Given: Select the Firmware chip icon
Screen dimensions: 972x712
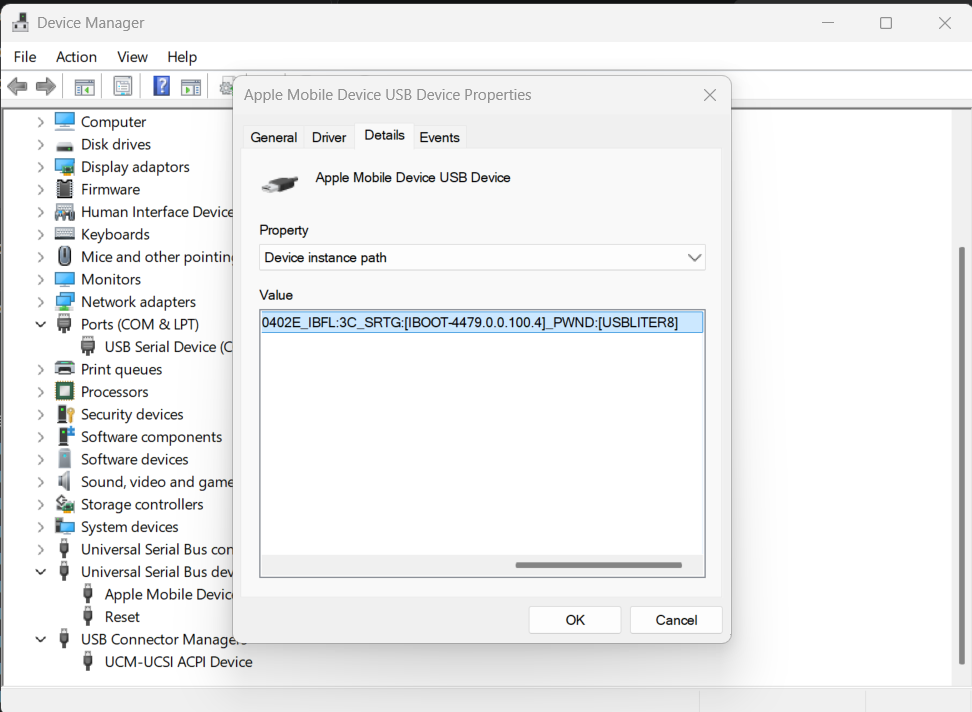Looking at the screenshot, I should point(64,189).
